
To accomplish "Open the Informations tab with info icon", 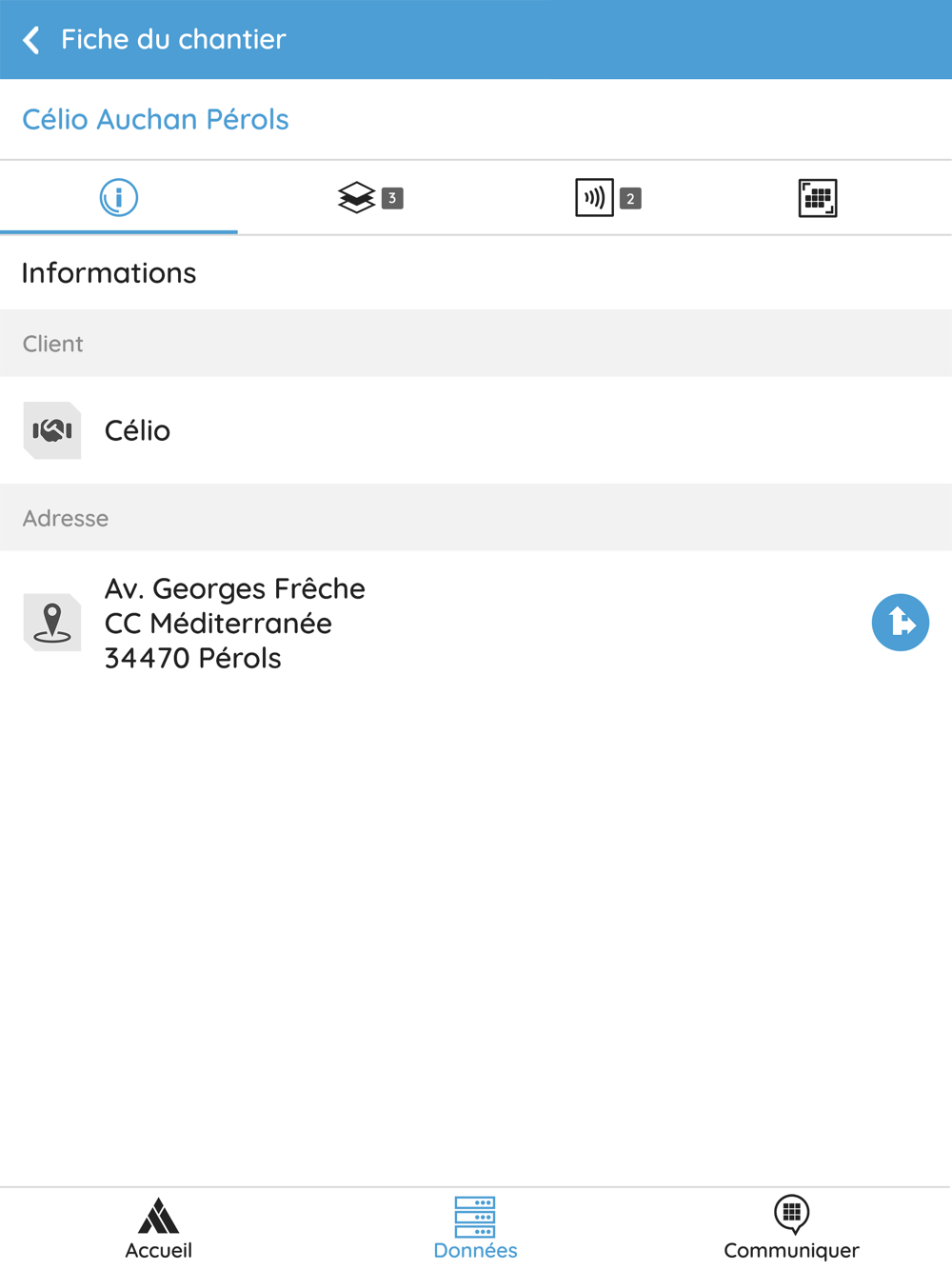I will point(119,198).
